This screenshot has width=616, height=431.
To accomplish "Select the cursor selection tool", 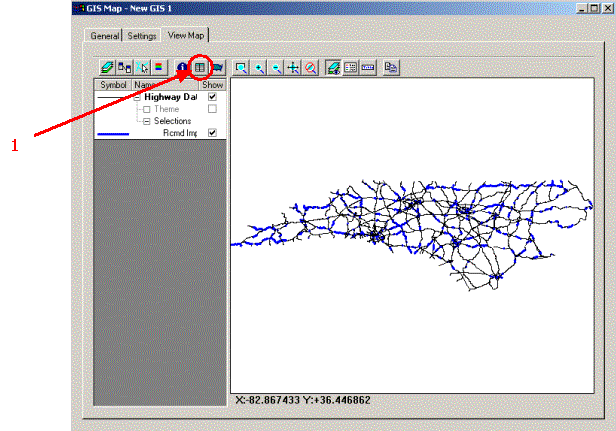I will tap(142, 68).
